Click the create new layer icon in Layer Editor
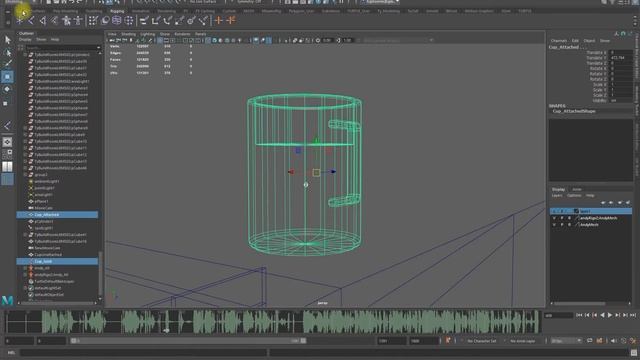The image size is (640, 360). pos(620,202)
